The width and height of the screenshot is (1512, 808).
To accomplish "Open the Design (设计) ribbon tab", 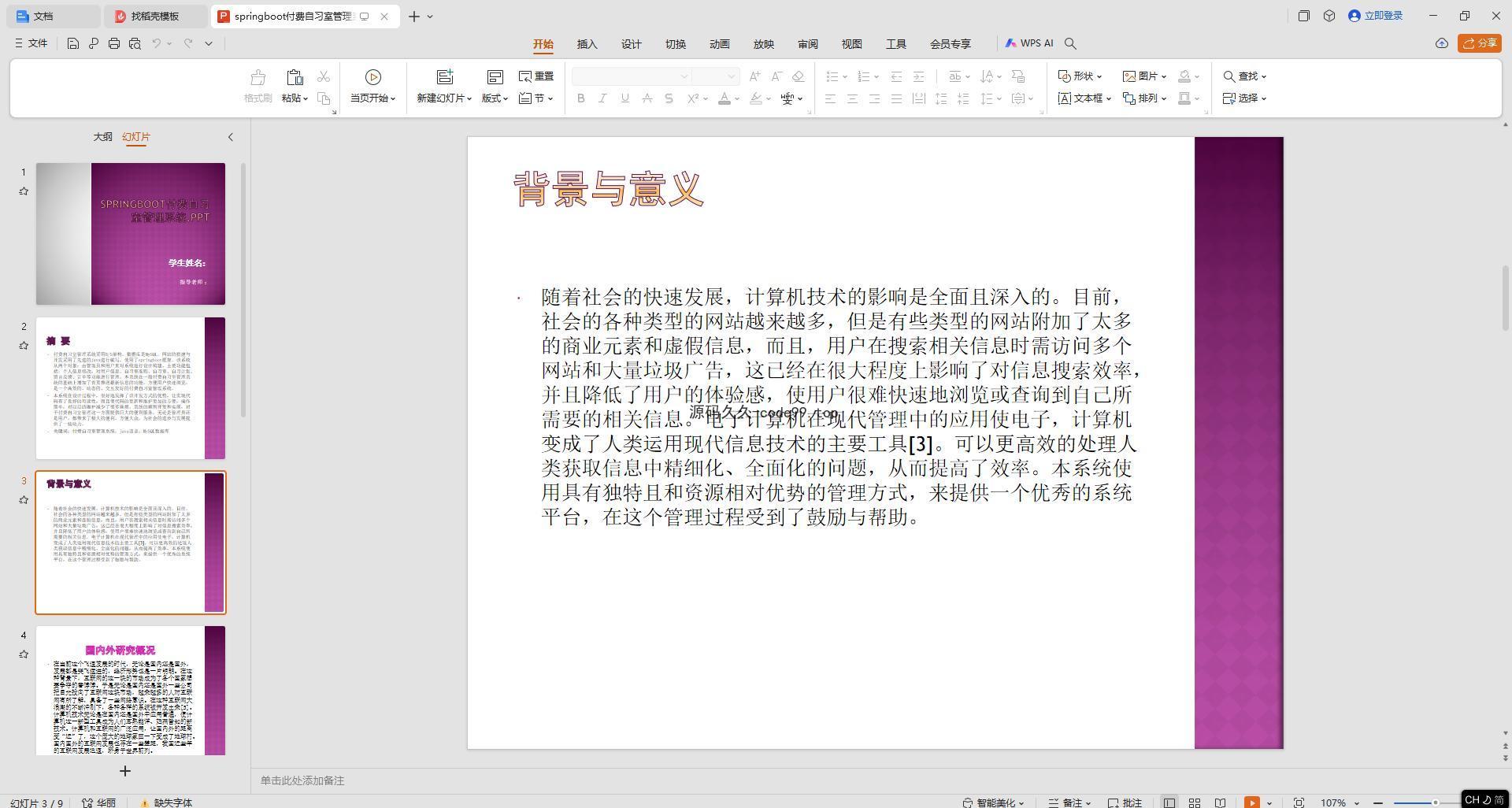I will click(631, 44).
